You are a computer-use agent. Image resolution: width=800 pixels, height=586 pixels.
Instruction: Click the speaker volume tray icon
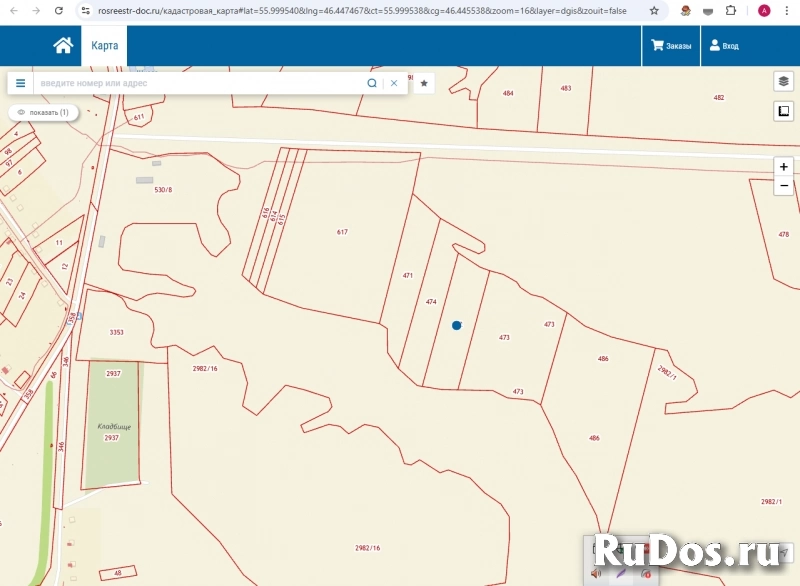596,574
